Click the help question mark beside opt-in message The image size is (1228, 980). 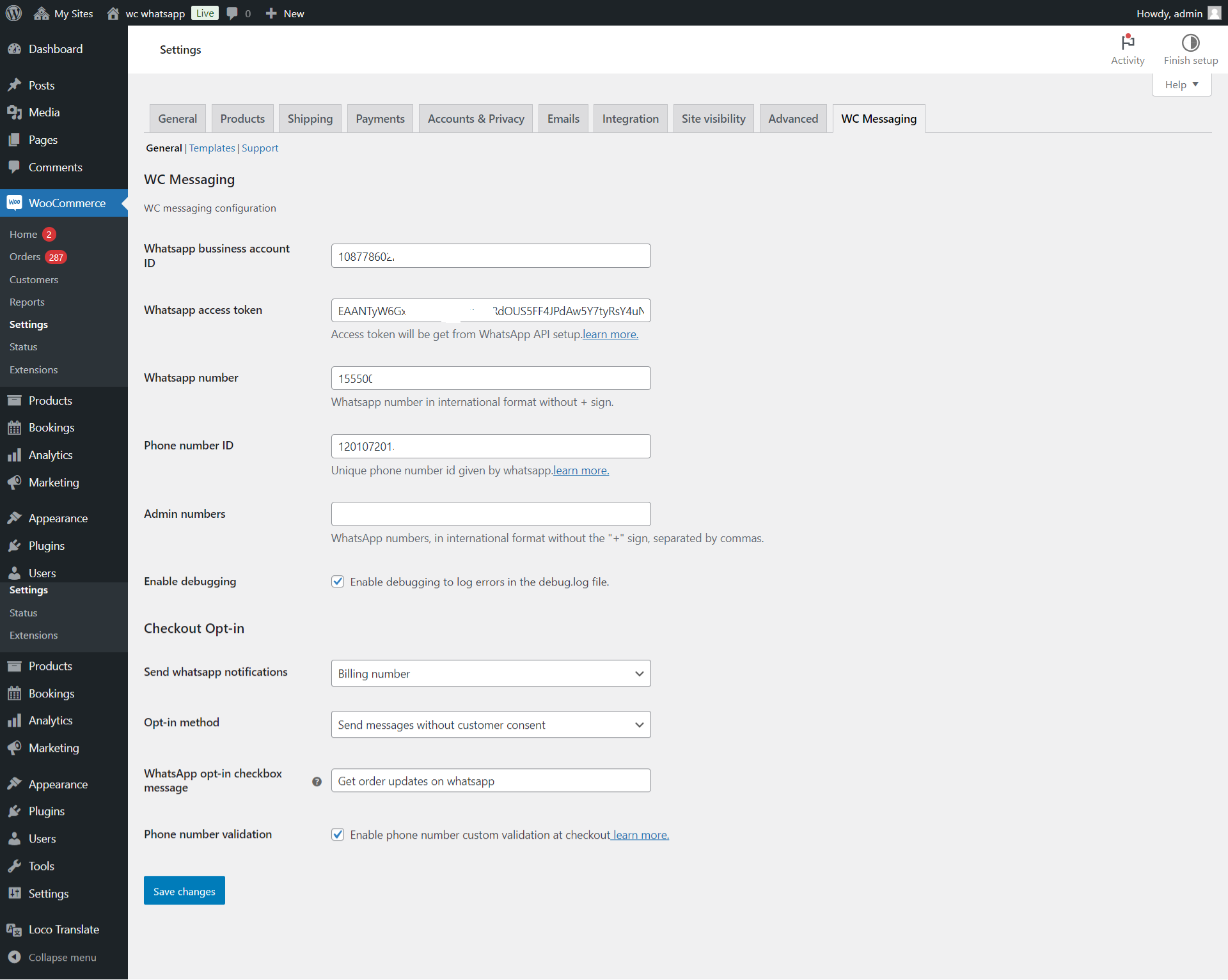[317, 781]
